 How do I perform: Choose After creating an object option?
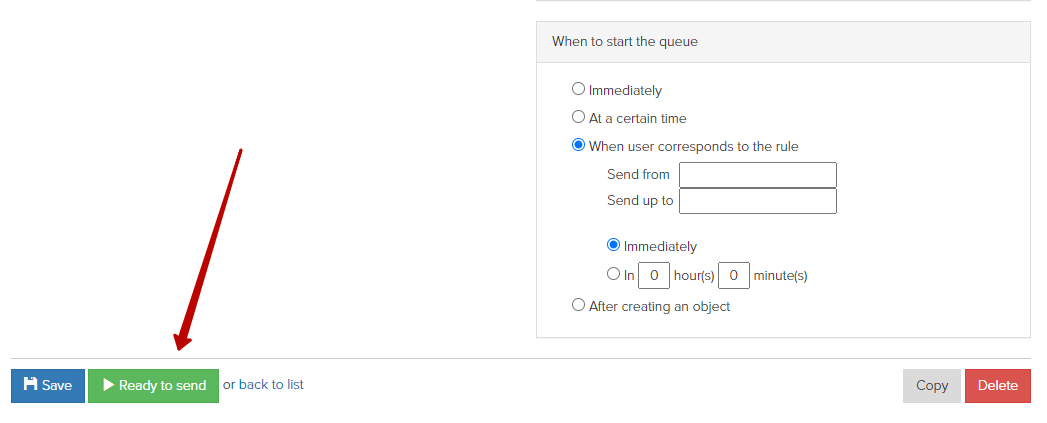578,305
